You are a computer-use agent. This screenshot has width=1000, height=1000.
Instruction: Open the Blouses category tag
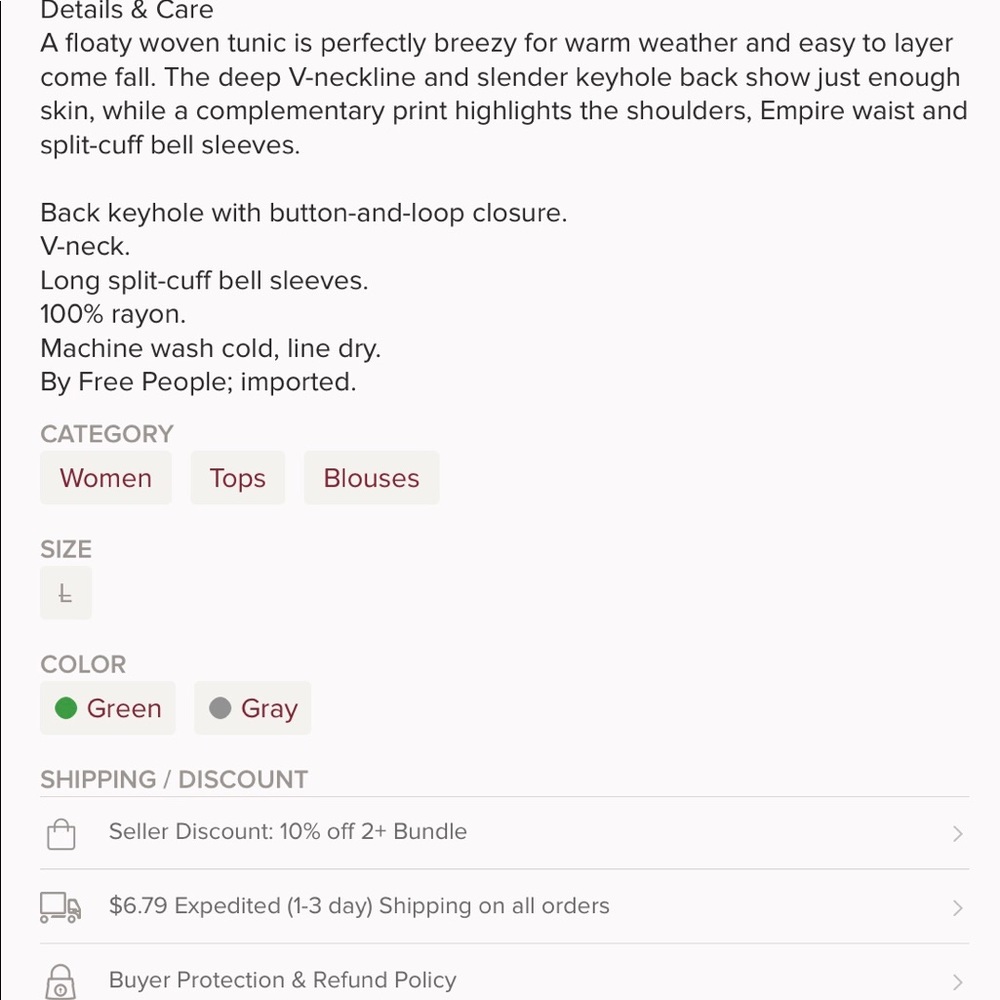[371, 478]
